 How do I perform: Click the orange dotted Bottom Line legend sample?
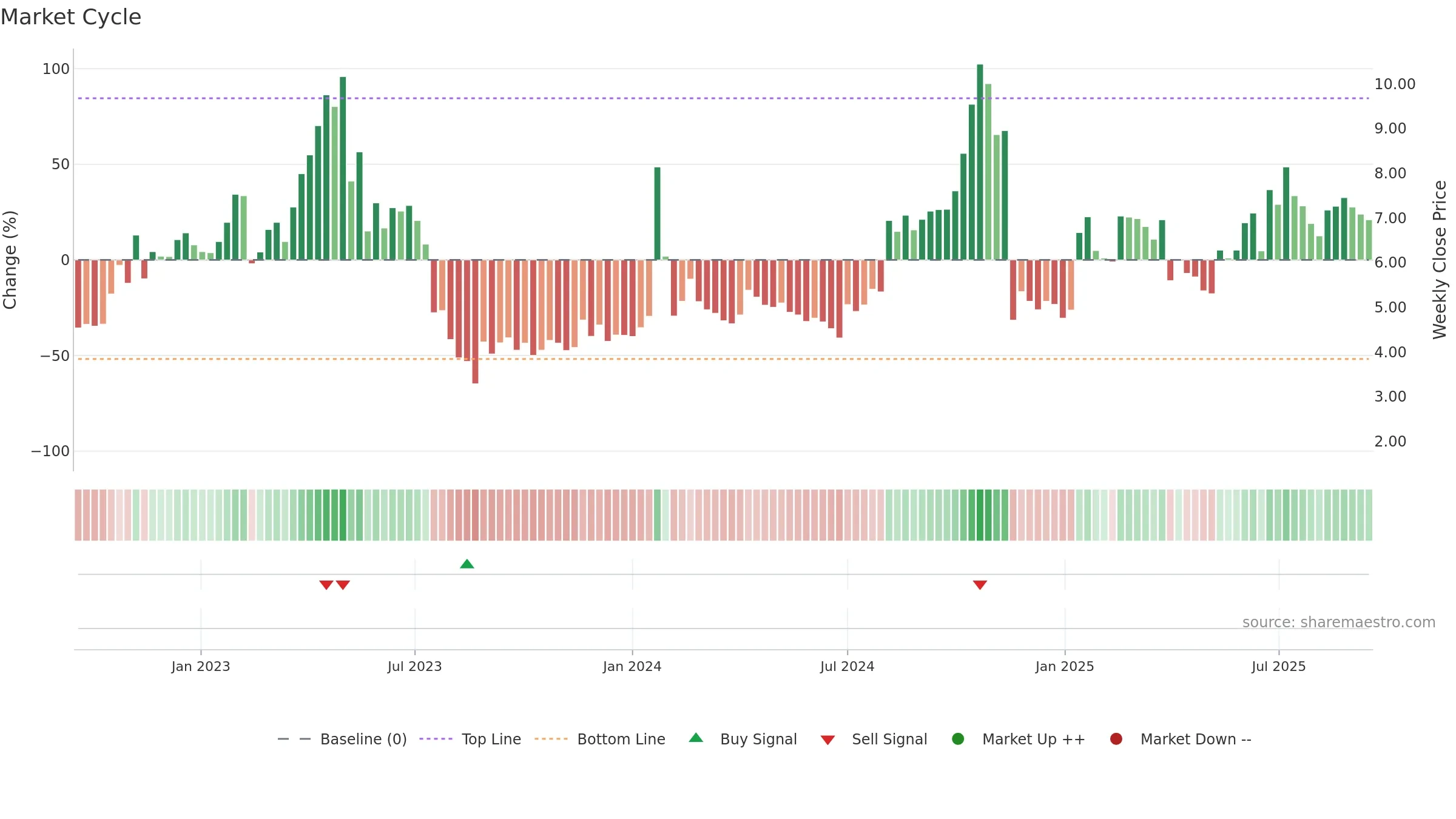[x=551, y=739]
